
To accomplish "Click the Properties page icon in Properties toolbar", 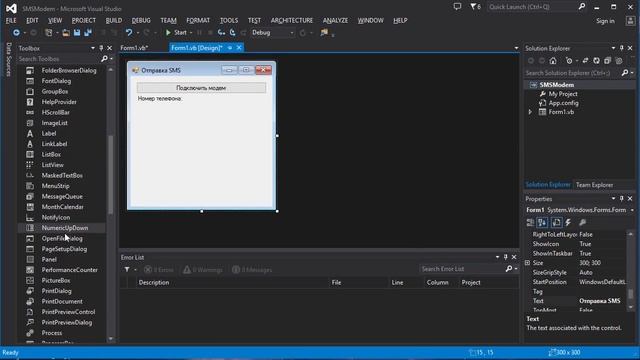I will (x=556, y=222).
